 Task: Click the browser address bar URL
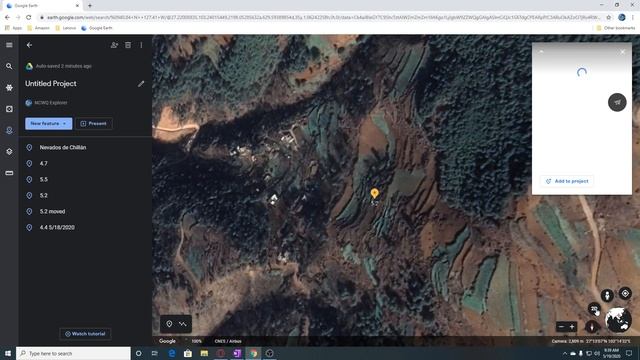pos(323,18)
